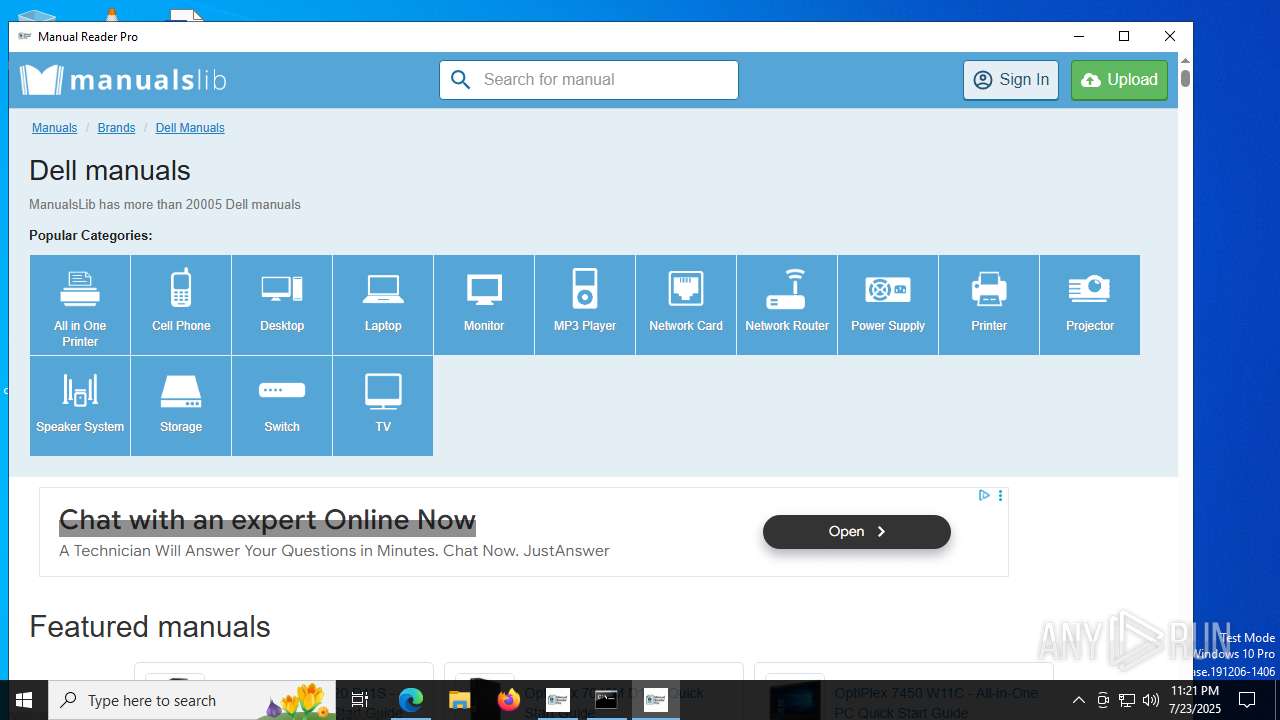Open the Windows Start menu
Viewport: 1280px width, 720px height.
coord(24,700)
